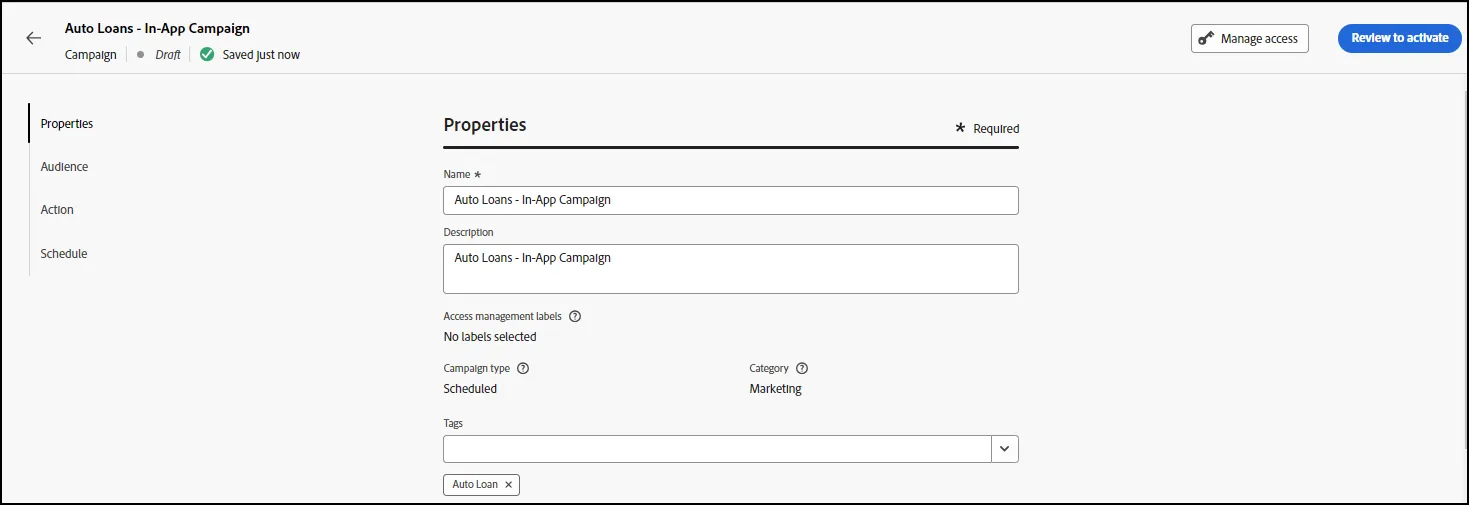1469x505 pixels.
Task: Open help for Access management labels
Action: (x=575, y=316)
